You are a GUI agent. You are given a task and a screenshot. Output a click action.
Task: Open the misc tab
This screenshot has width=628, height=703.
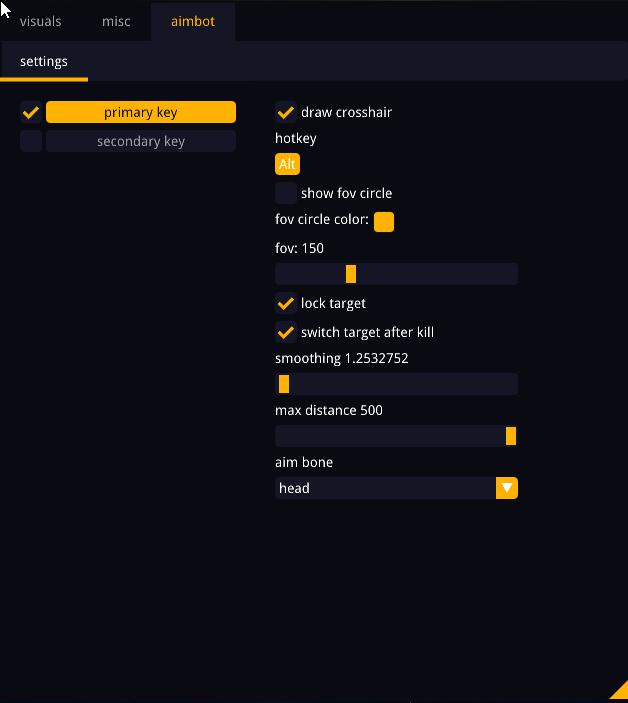pyautogui.click(x=116, y=21)
